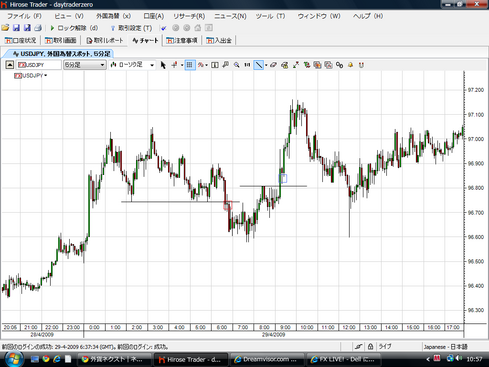Click the printer icon
This screenshot has height=367, width=489.
pos(38,28)
